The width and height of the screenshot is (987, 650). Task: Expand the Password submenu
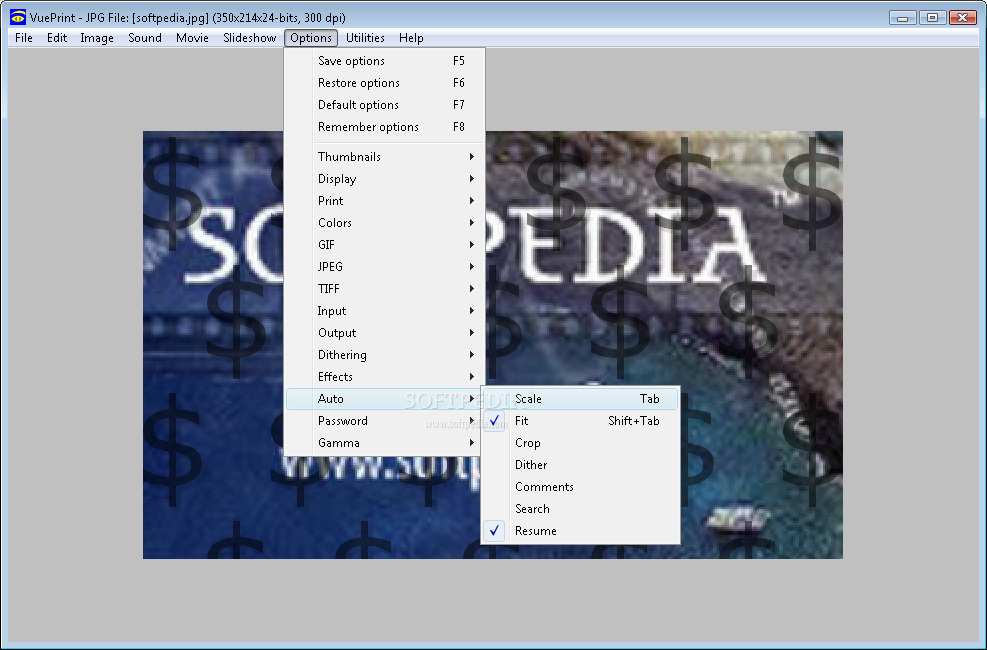384,421
